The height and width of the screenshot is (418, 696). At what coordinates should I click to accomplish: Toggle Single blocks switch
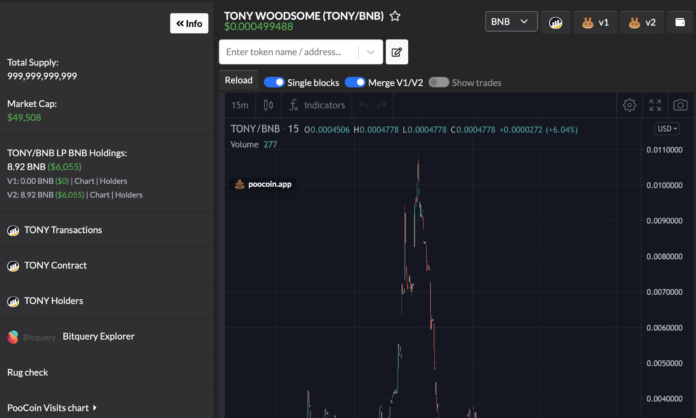coord(274,82)
